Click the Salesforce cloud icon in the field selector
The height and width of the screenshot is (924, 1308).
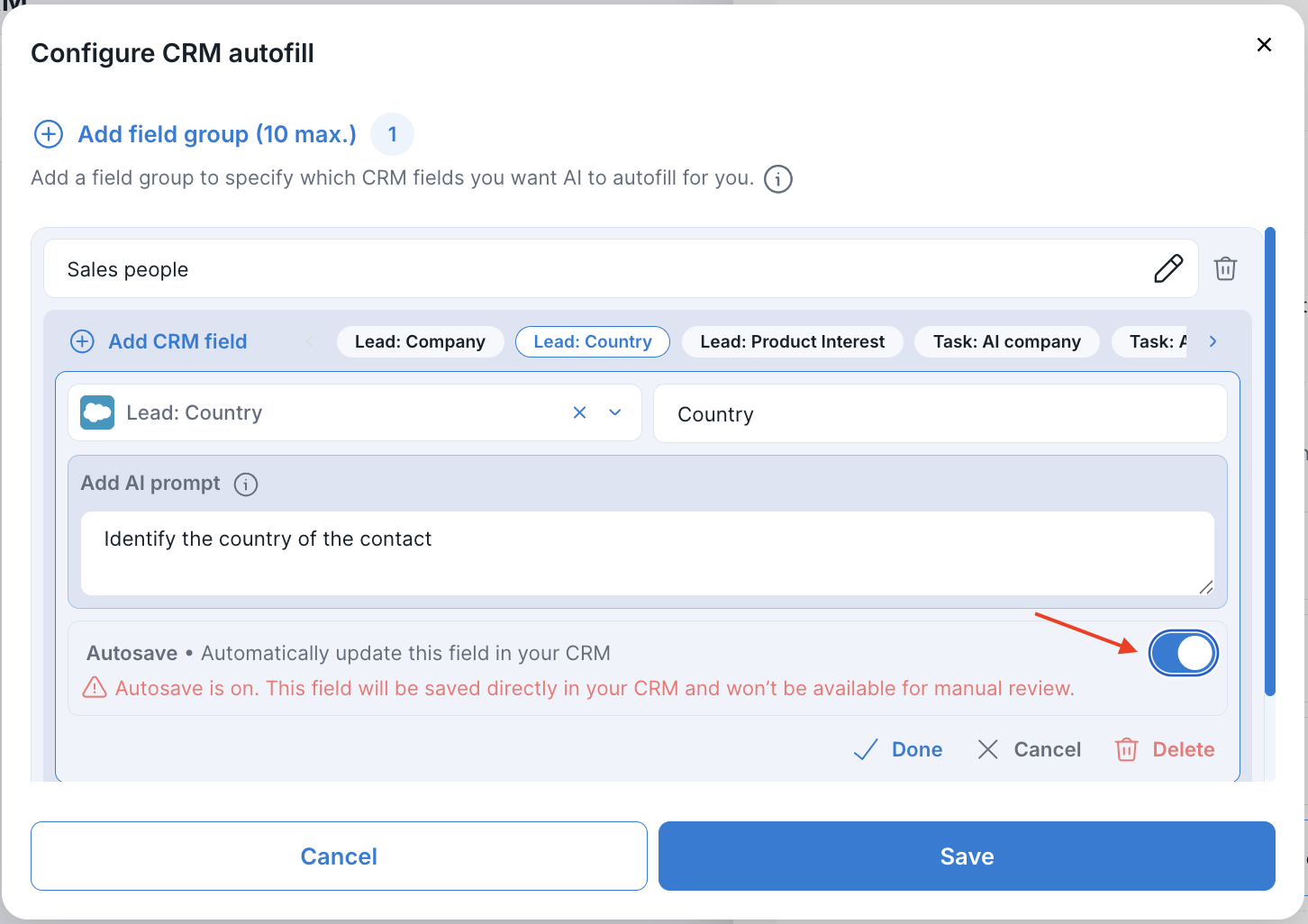[x=97, y=412]
